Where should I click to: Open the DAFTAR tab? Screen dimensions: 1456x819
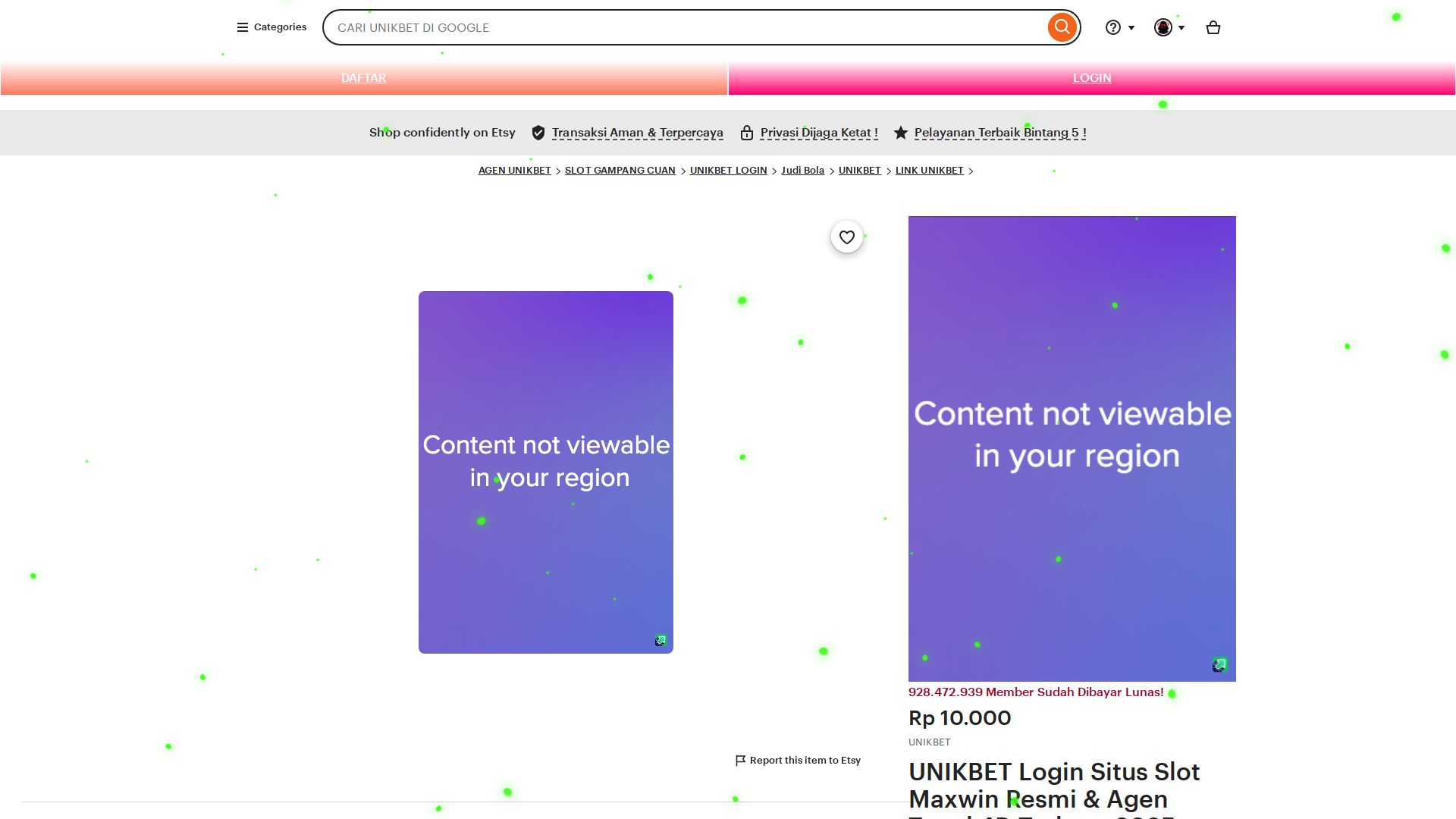coord(363,78)
